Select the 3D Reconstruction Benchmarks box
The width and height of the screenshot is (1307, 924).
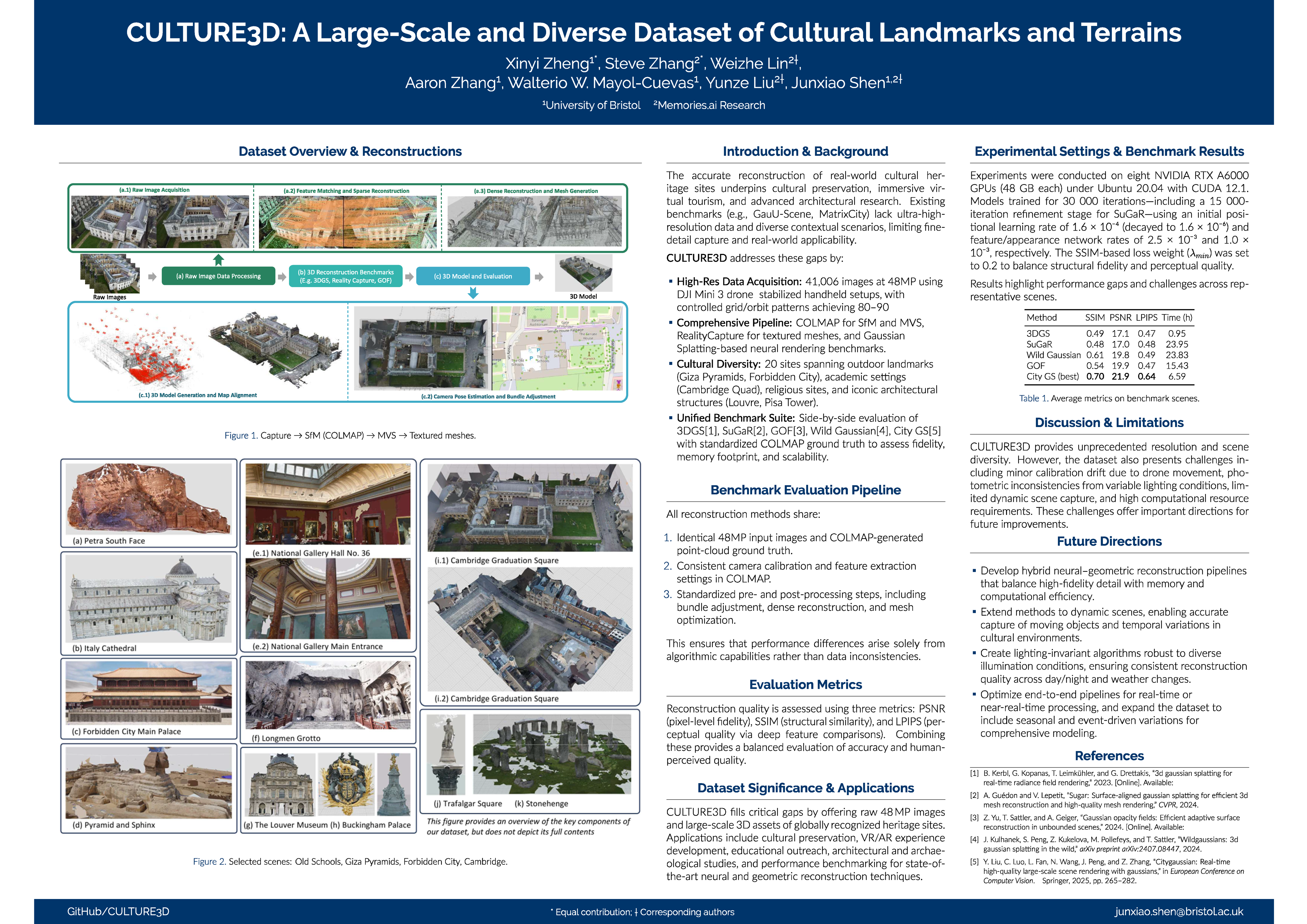click(x=346, y=276)
